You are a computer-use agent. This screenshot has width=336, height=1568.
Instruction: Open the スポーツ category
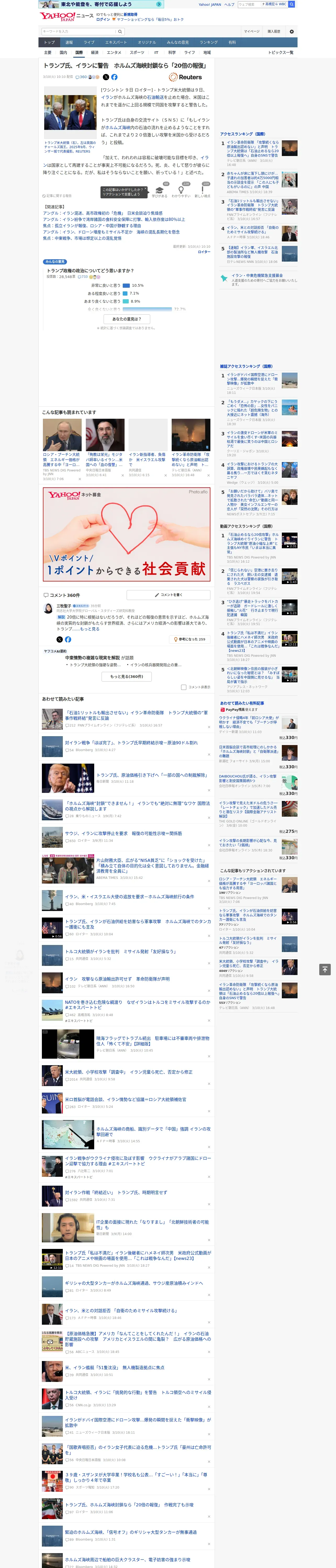coord(137,52)
